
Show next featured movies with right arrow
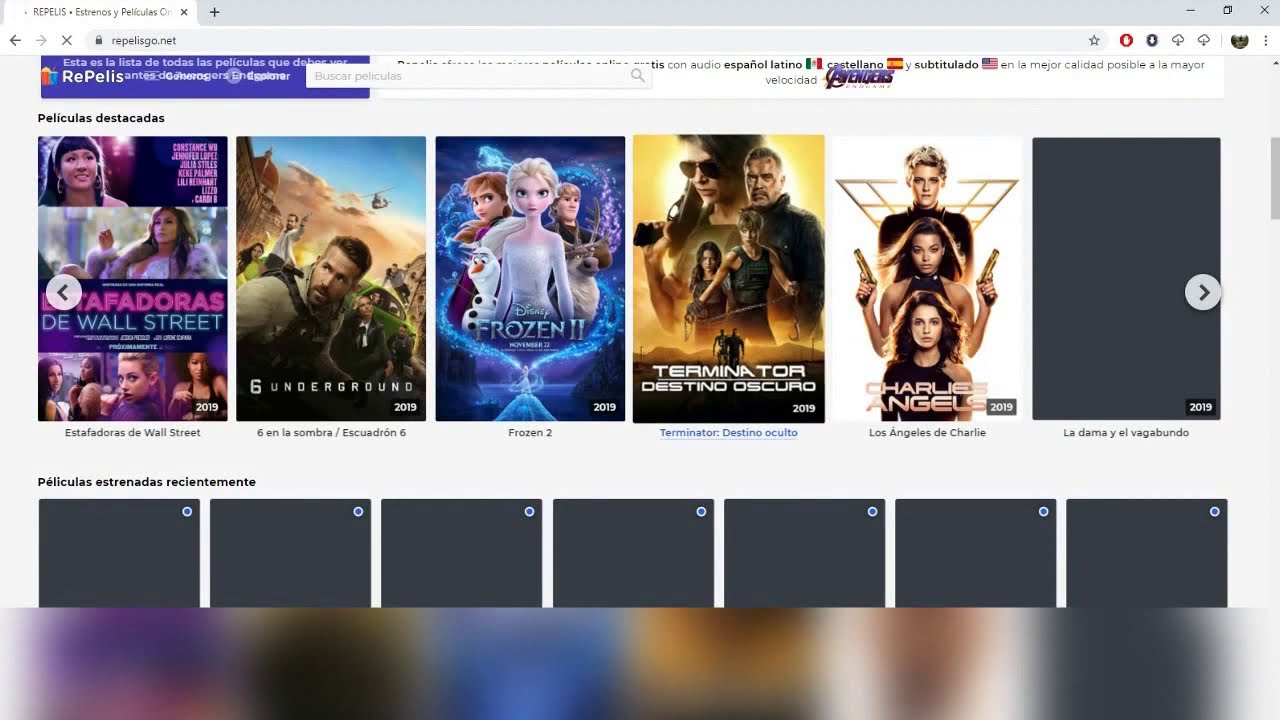click(1203, 292)
